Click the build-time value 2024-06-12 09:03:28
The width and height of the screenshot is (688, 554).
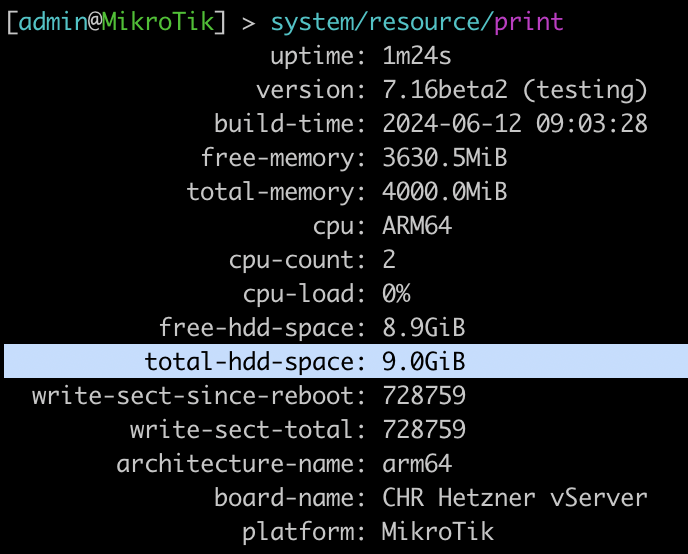[515, 124]
